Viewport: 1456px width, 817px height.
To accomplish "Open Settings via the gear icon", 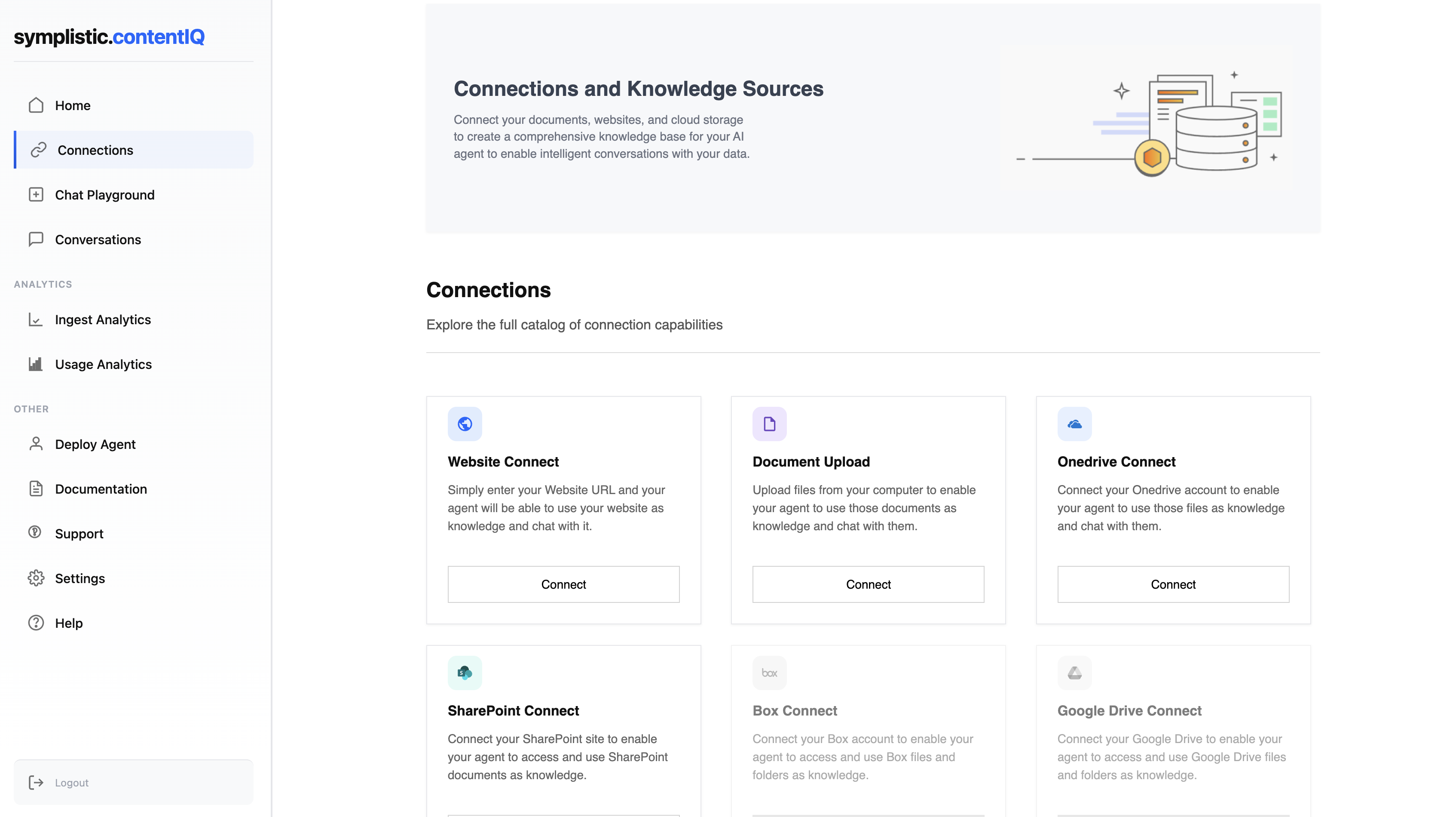I will [x=36, y=578].
